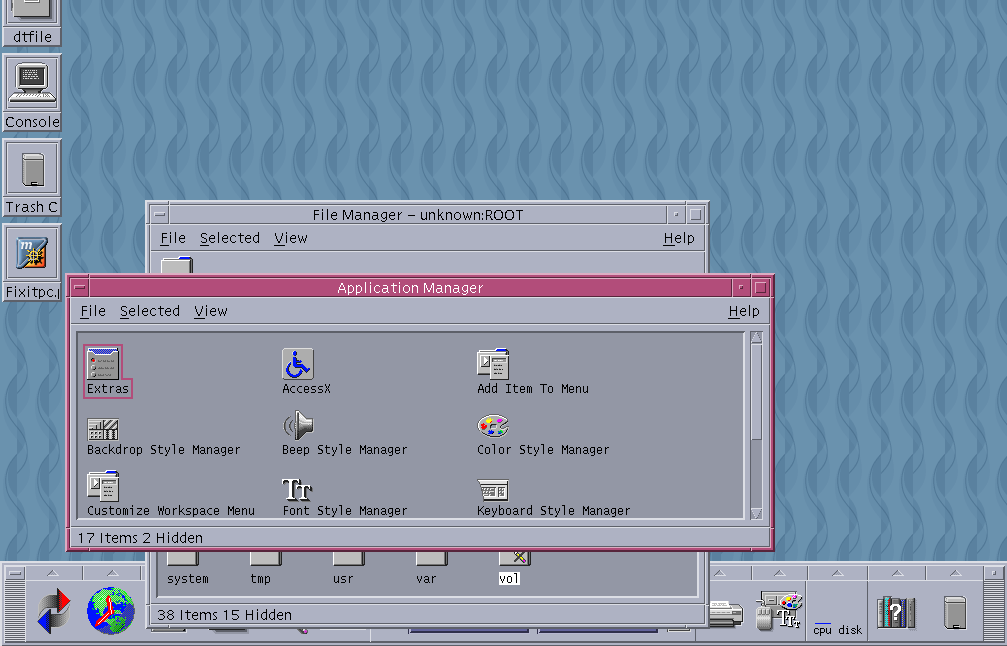The width and height of the screenshot is (1007, 646).
Task: Open Help Manager books icon
Action: [x=897, y=613]
